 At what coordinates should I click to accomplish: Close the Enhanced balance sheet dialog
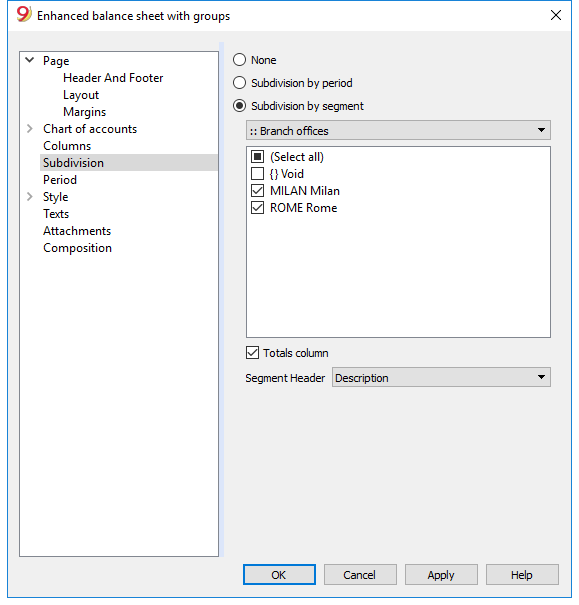pyautogui.click(x=555, y=15)
